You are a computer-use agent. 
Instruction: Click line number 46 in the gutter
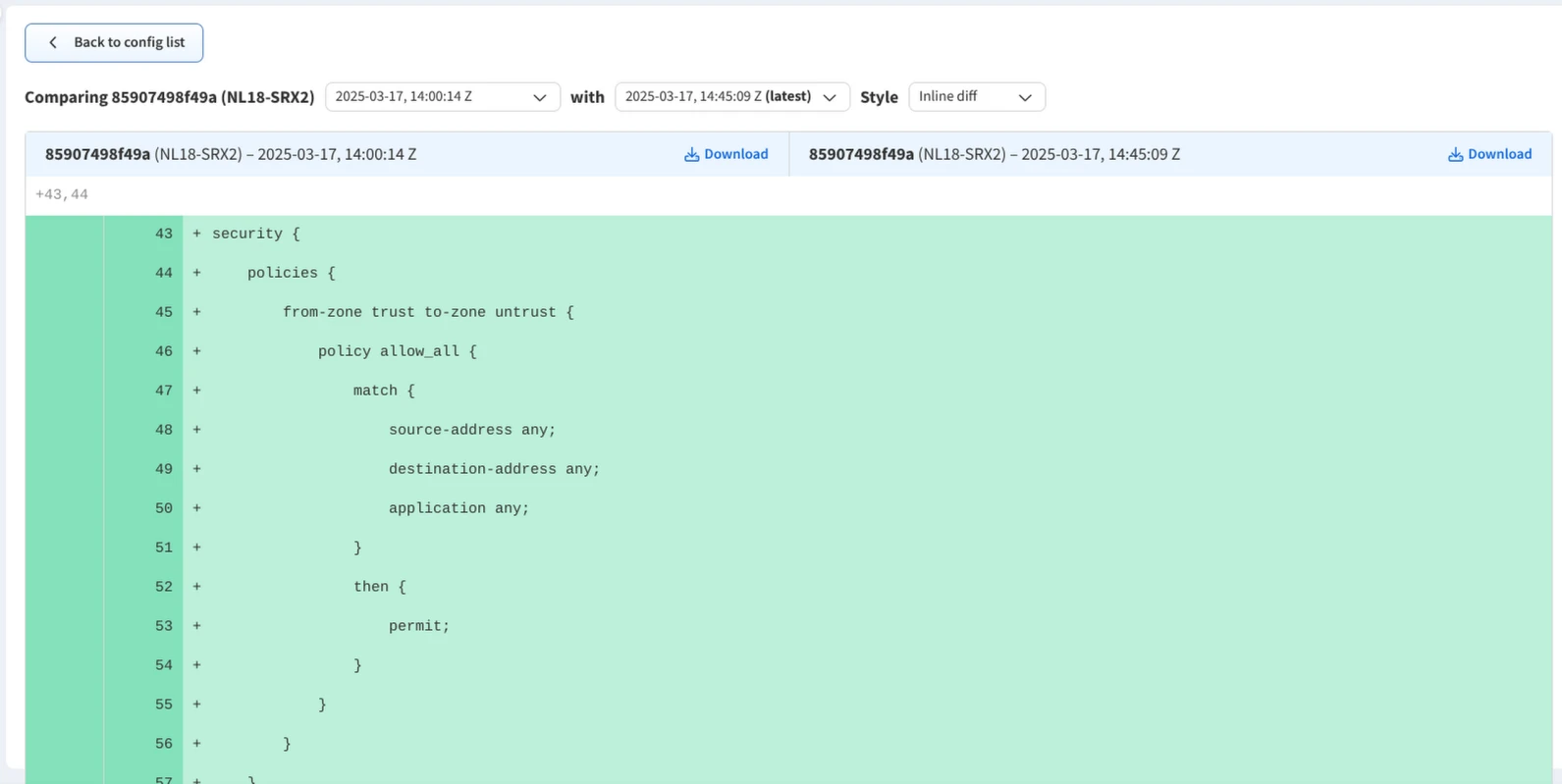pyautogui.click(x=163, y=351)
